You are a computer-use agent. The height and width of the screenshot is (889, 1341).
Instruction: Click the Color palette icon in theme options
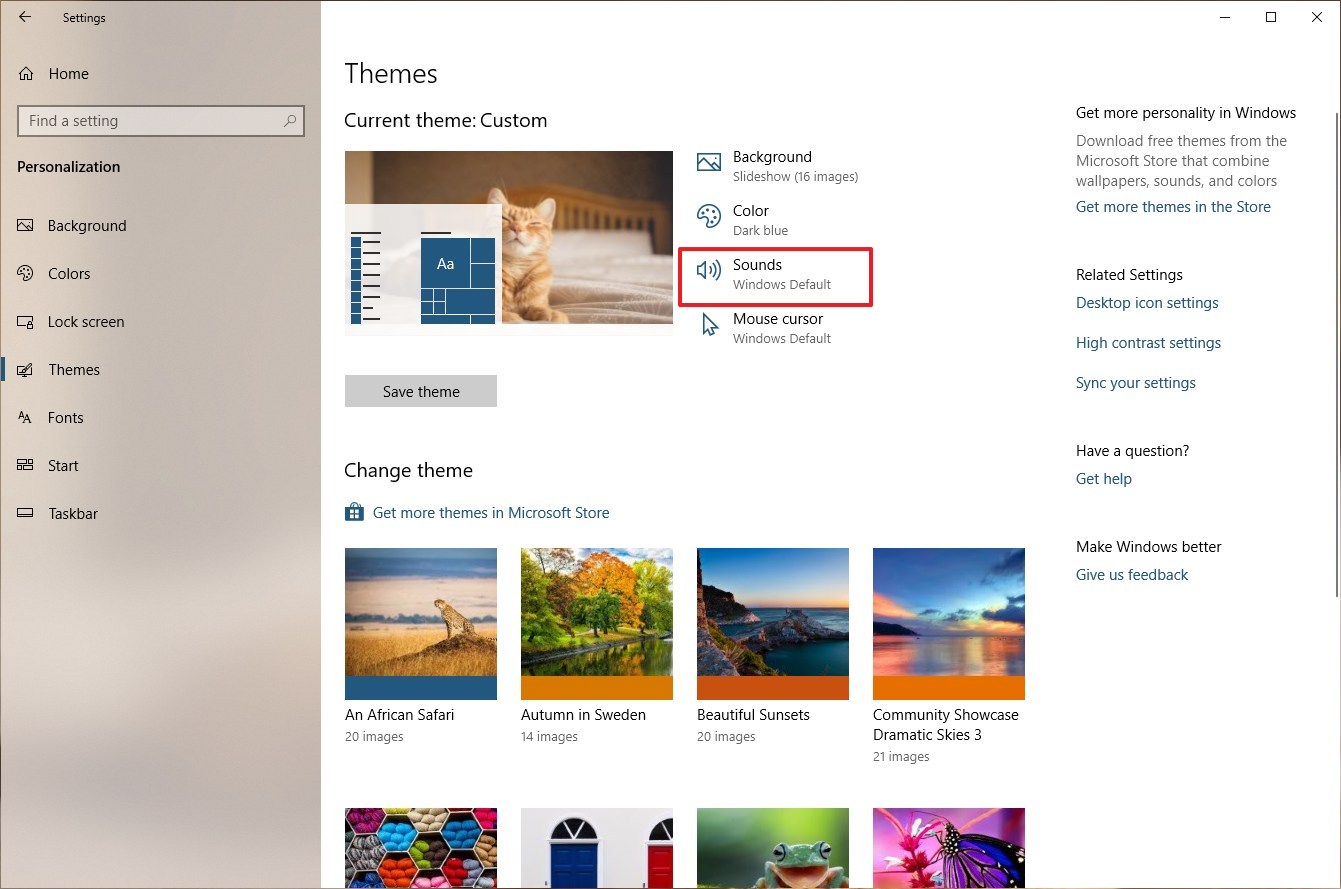[x=709, y=217]
